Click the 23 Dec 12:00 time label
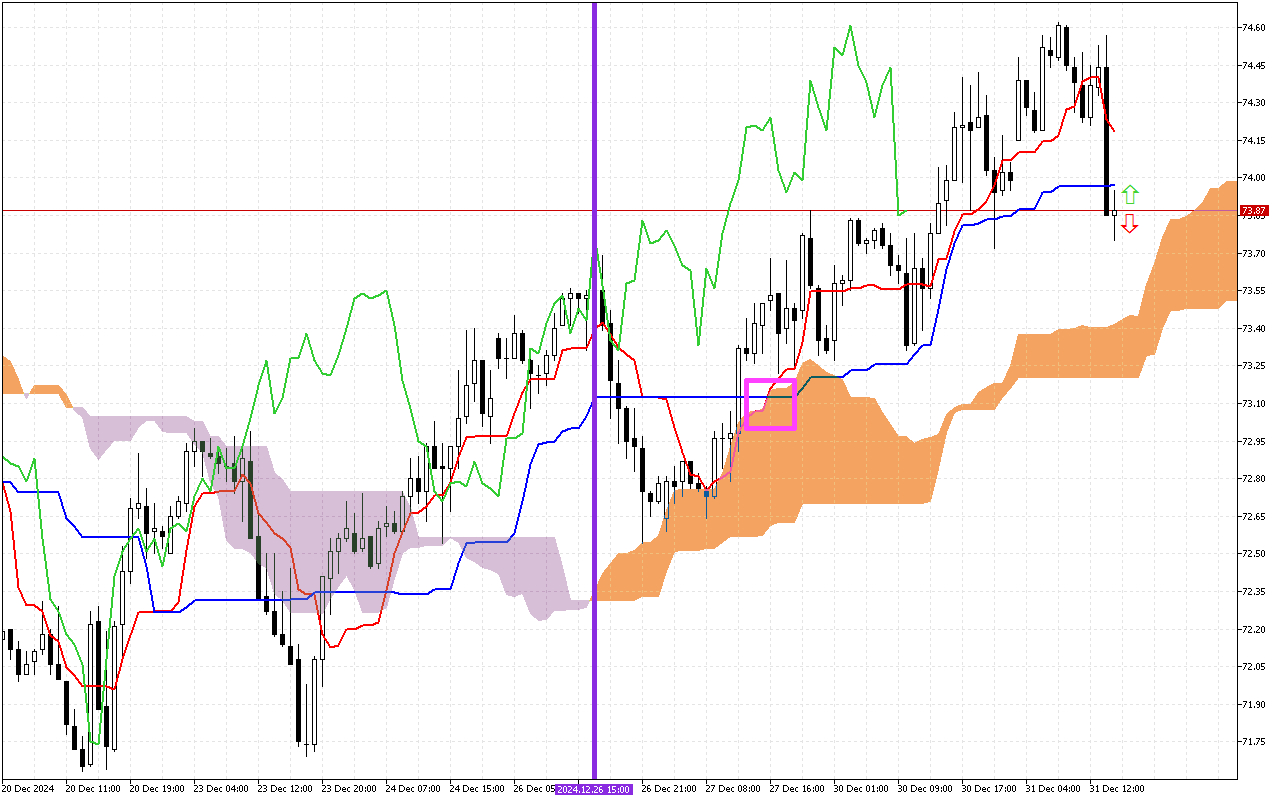1280x800 pixels. pos(285,789)
